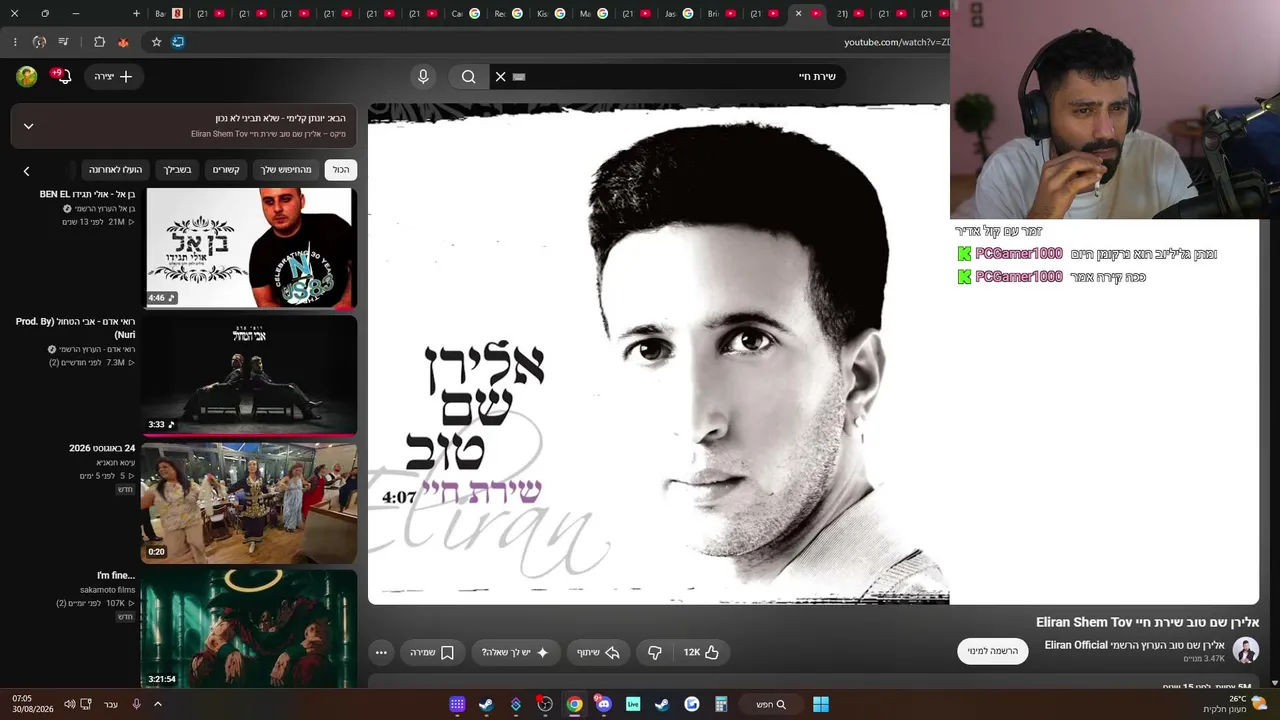Show more filter chips with the arrow
Image resolution: width=1280 pixels, height=720 pixels.
(x=27, y=171)
